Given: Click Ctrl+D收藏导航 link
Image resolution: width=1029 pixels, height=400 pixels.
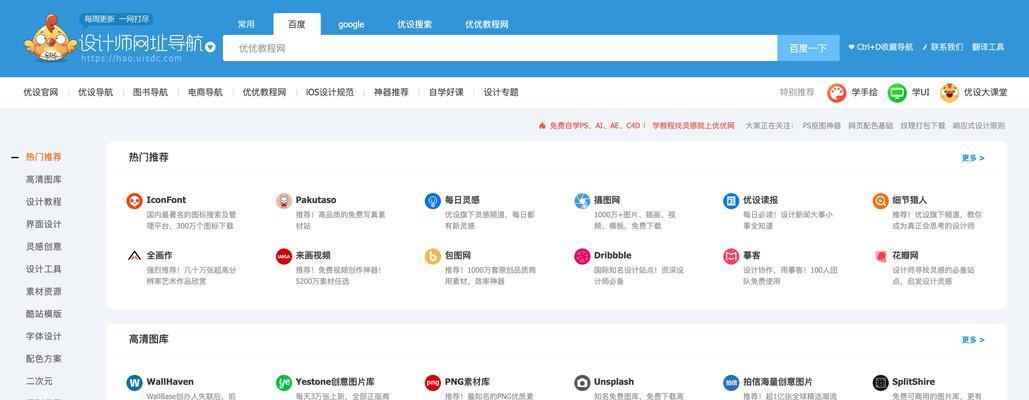Looking at the screenshot, I should tap(881, 47).
